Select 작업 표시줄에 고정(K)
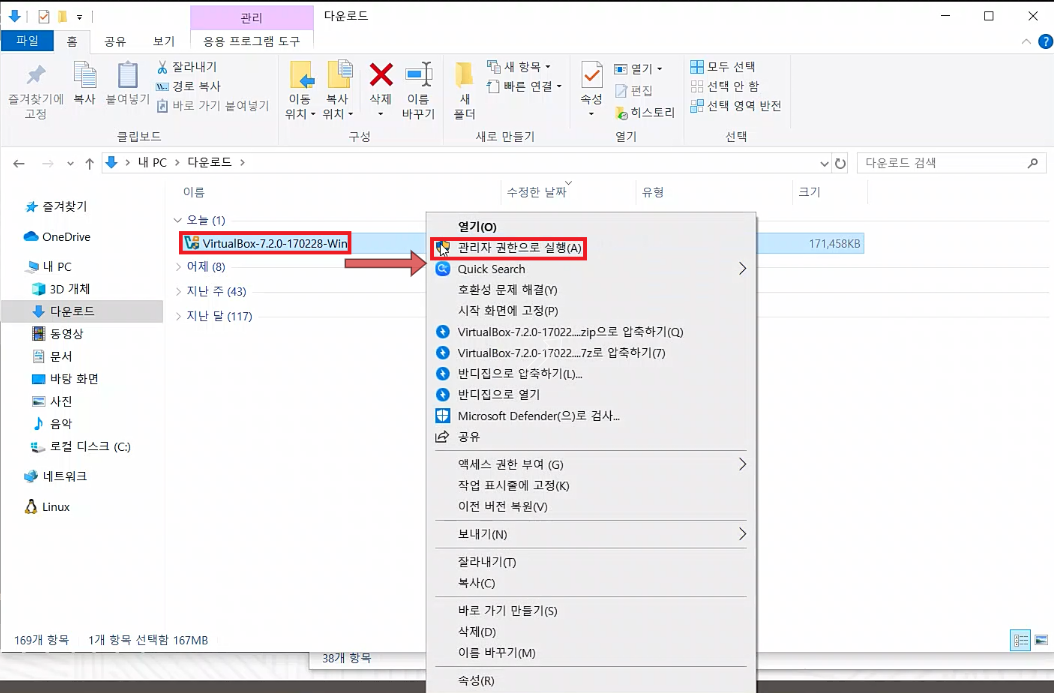The height and width of the screenshot is (693, 1054). pos(514,485)
